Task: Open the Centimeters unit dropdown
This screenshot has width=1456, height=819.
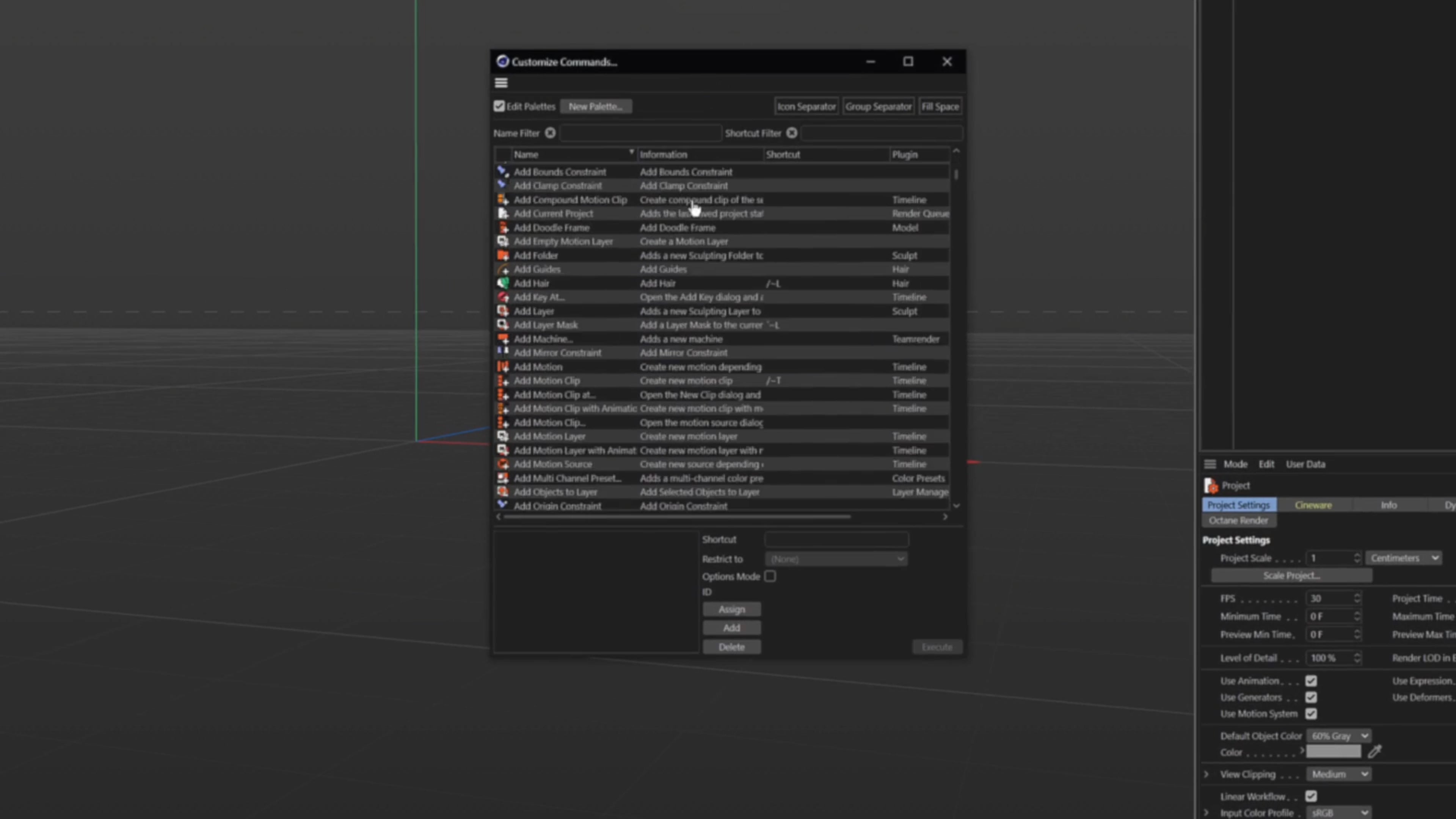Action: click(x=1403, y=558)
